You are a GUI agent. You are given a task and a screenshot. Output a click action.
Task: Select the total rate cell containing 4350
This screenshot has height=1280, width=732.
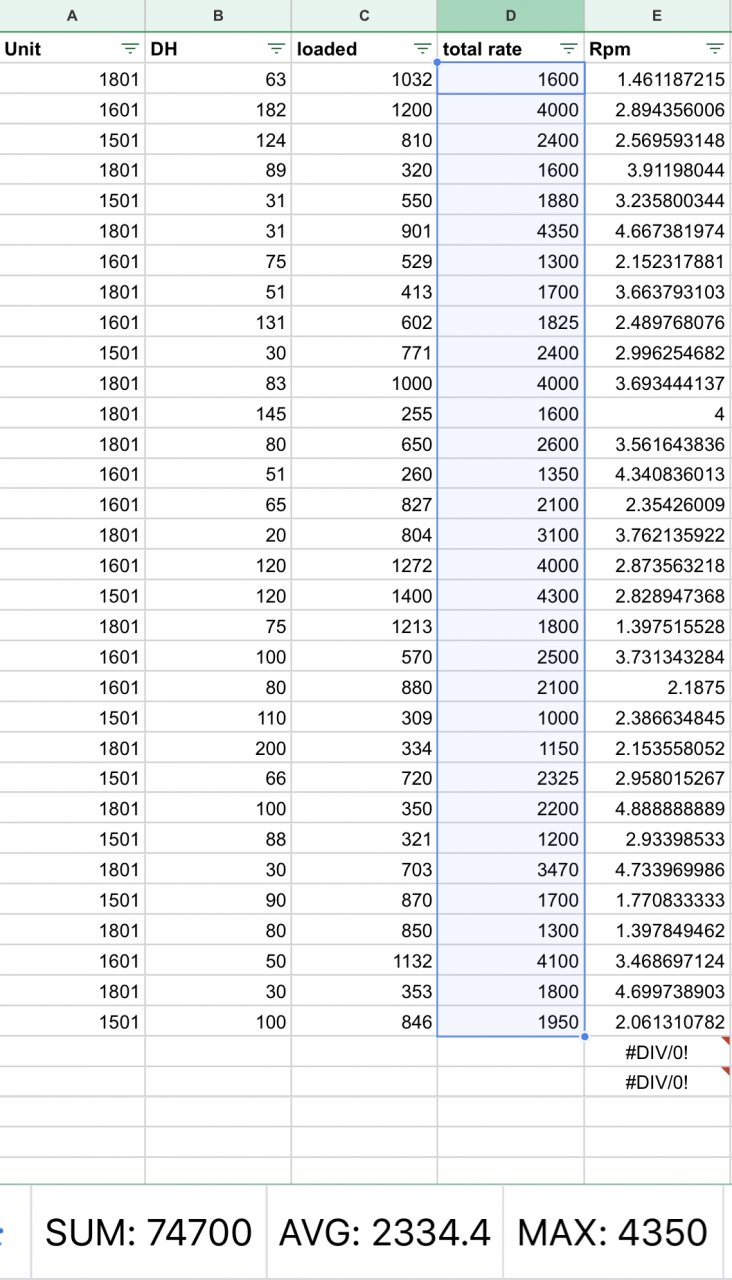pyautogui.click(x=510, y=231)
